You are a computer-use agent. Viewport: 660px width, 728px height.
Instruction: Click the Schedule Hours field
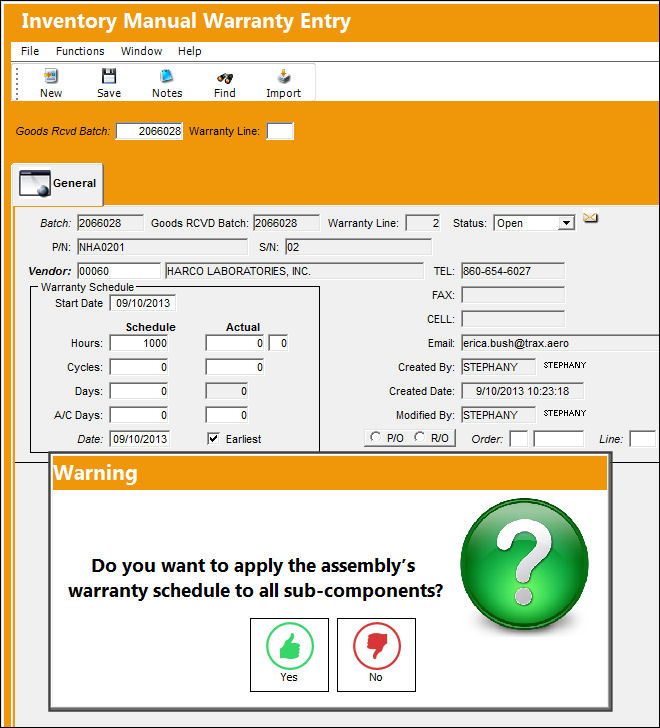pos(139,343)
